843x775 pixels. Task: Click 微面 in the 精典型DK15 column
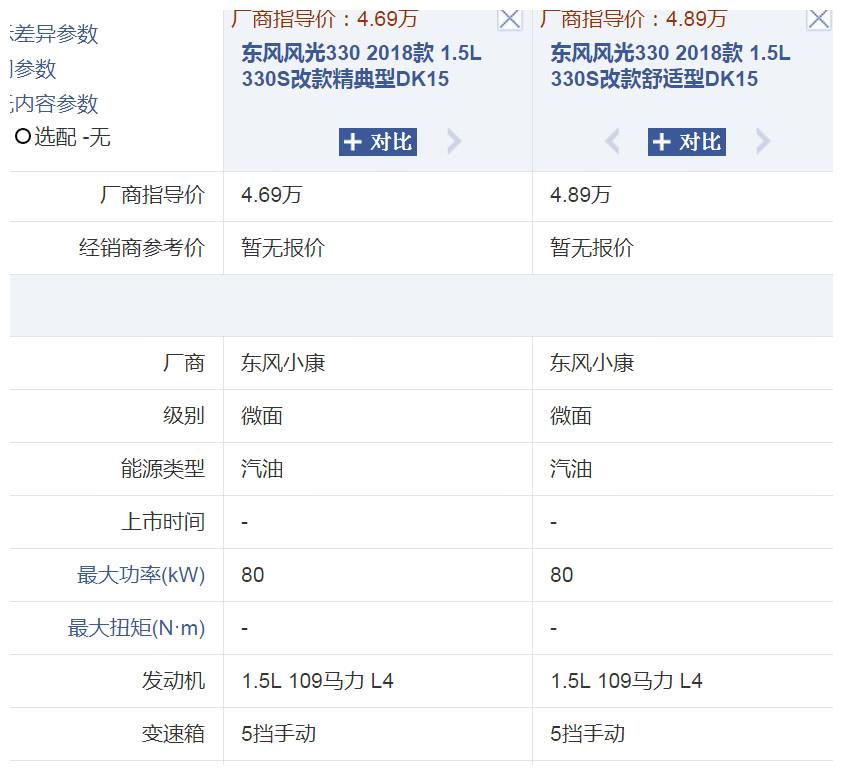tap(262, 416)
